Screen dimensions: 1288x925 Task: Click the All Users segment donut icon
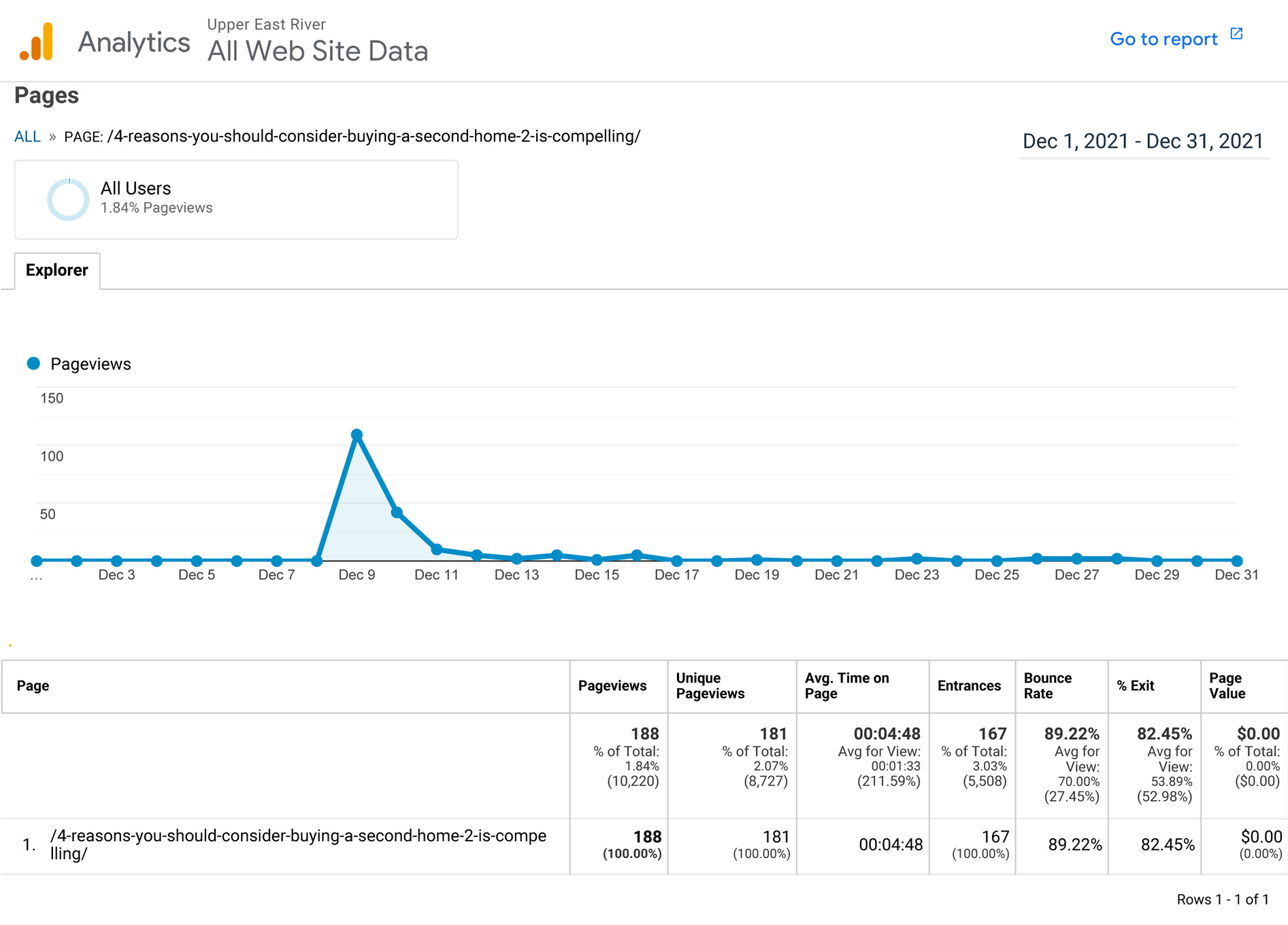tap(68, 199)
